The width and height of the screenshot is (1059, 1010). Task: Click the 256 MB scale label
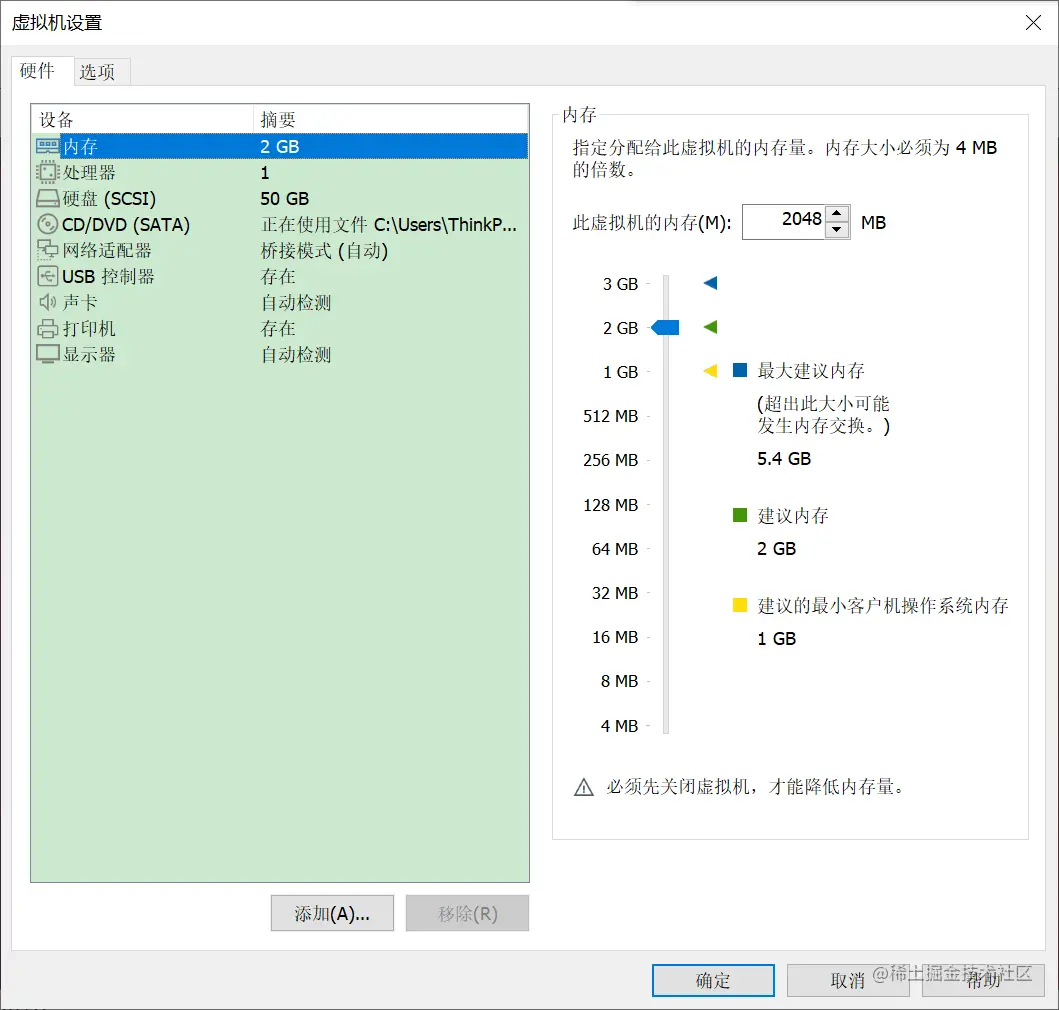click(x=611, y=460)
